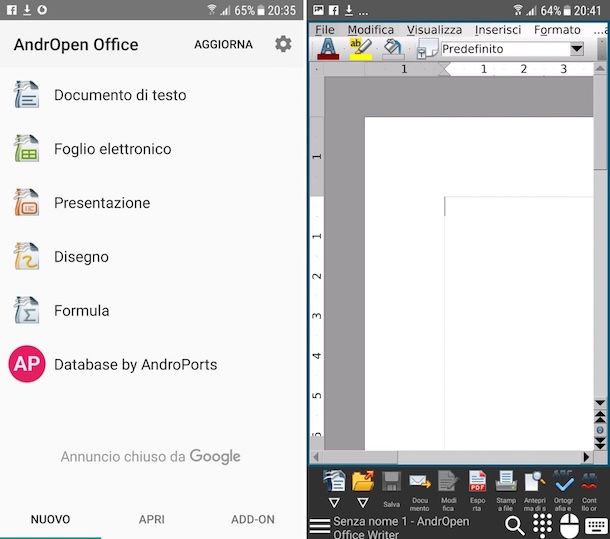Switch to the APRI tab
The height and width of the screenshot is (539, 610).
(x=152, y=519)
